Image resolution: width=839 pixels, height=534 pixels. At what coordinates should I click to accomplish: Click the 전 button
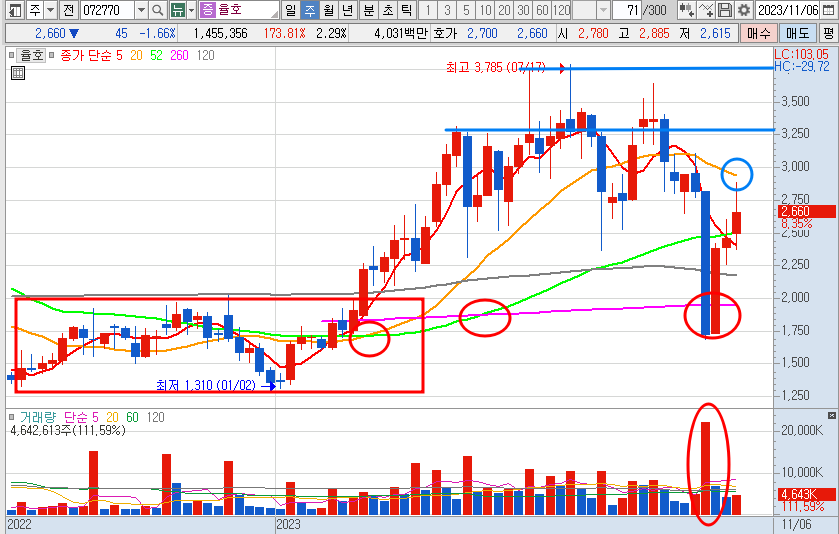click(68, 10)
